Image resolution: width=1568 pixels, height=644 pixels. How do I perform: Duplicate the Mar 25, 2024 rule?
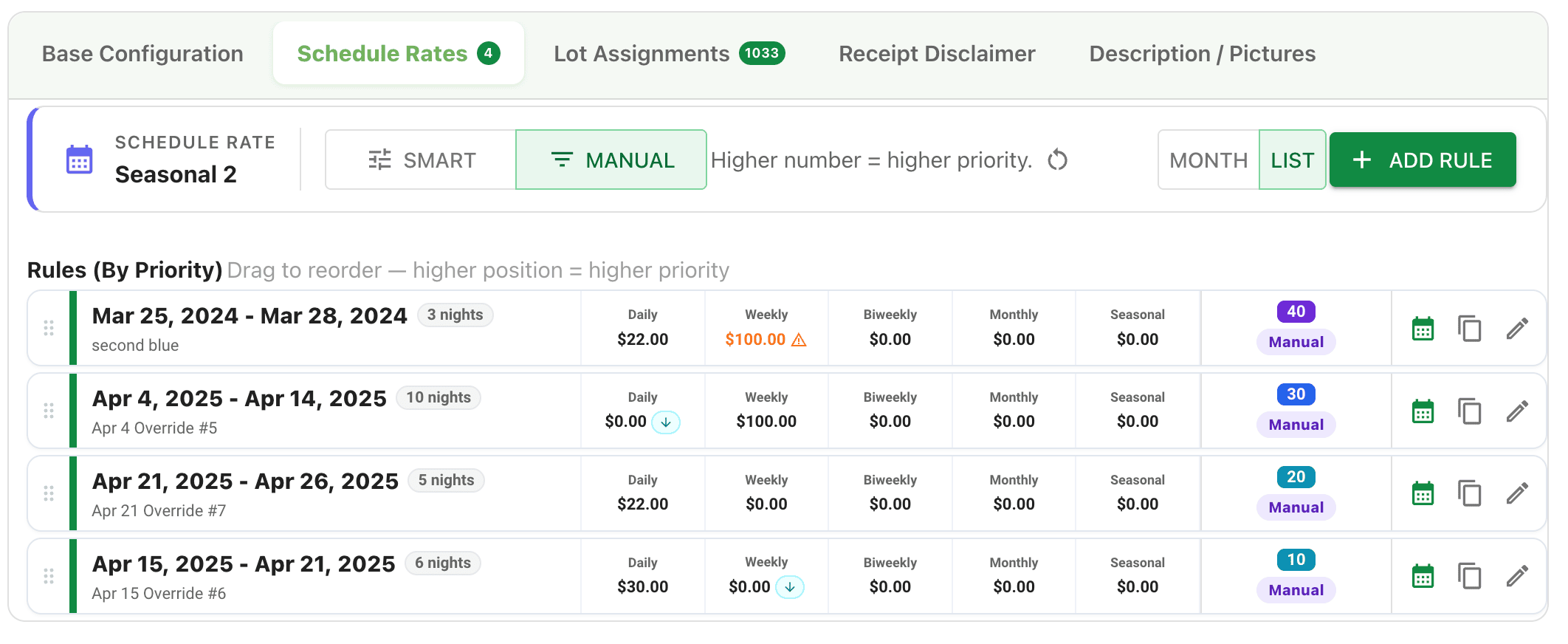click(1469, 329)
